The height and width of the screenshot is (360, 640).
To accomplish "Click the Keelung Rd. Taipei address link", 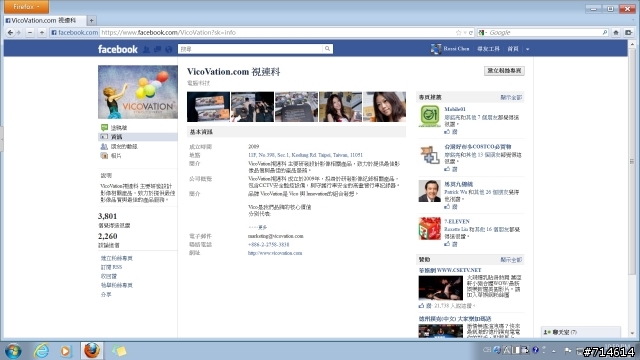I will pyautogui.click(x=305, y=155).
